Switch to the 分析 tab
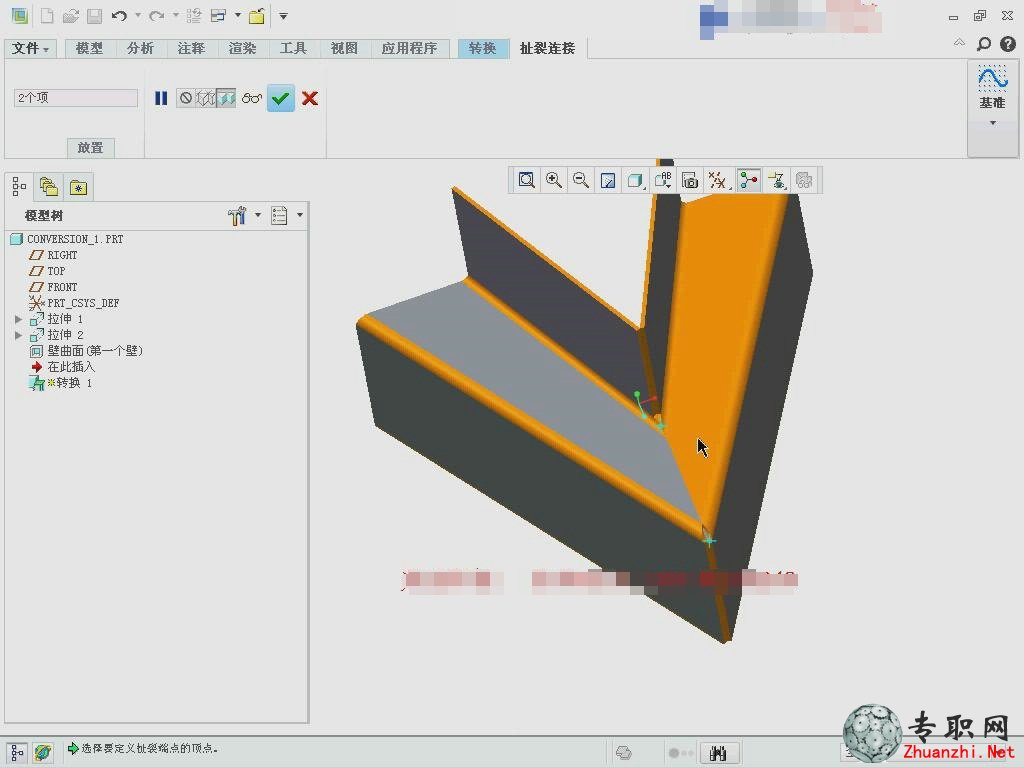 point(140,48)
